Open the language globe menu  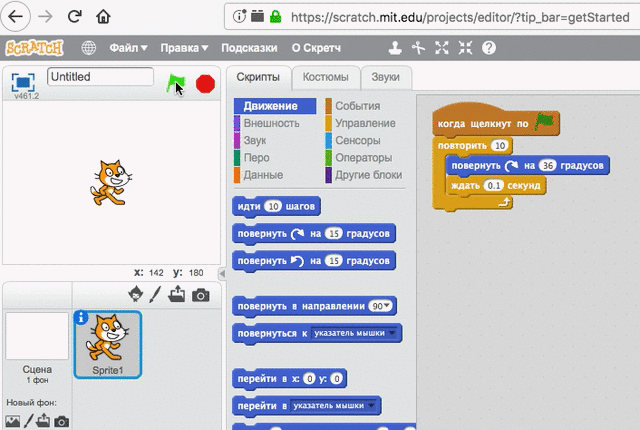coord(89,48)
